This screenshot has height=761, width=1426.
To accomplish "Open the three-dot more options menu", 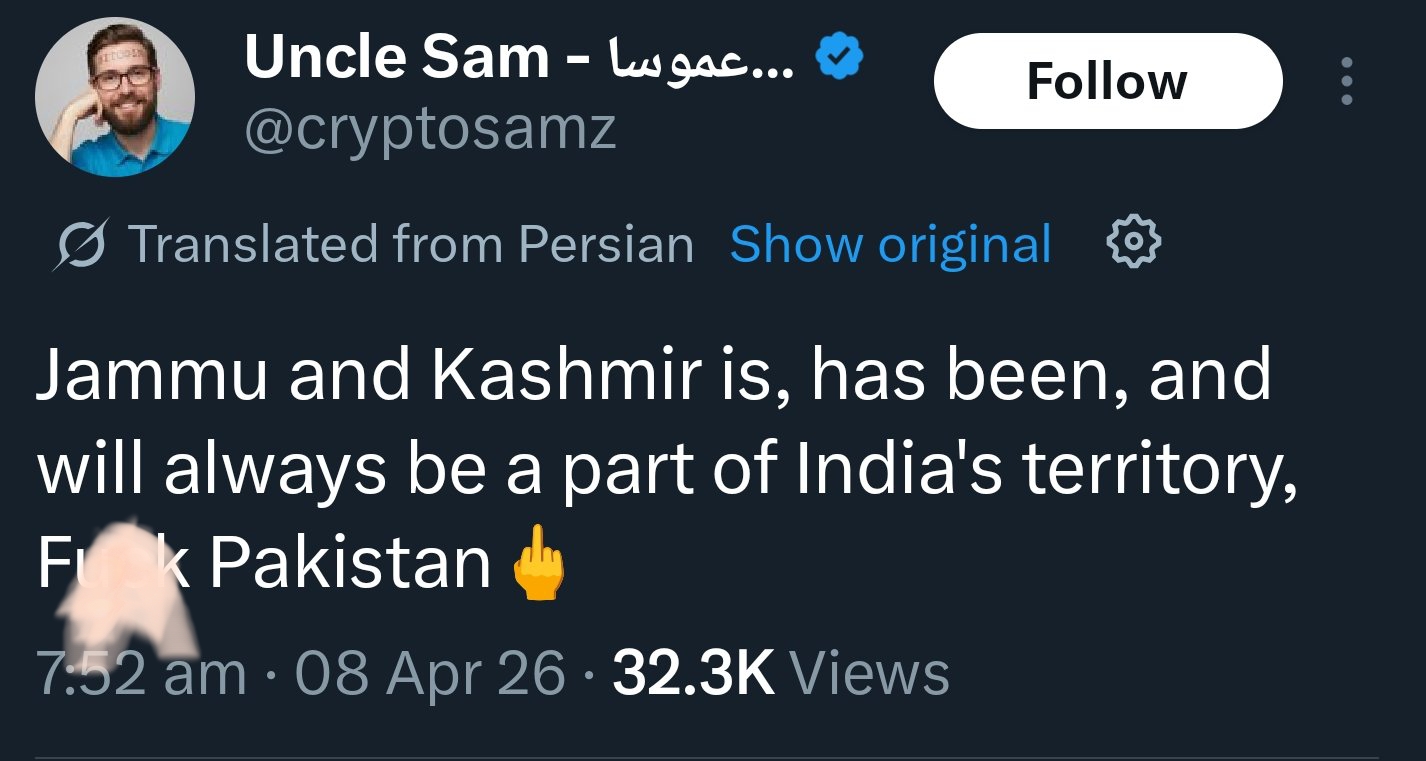I will (x=1347, y=82).
